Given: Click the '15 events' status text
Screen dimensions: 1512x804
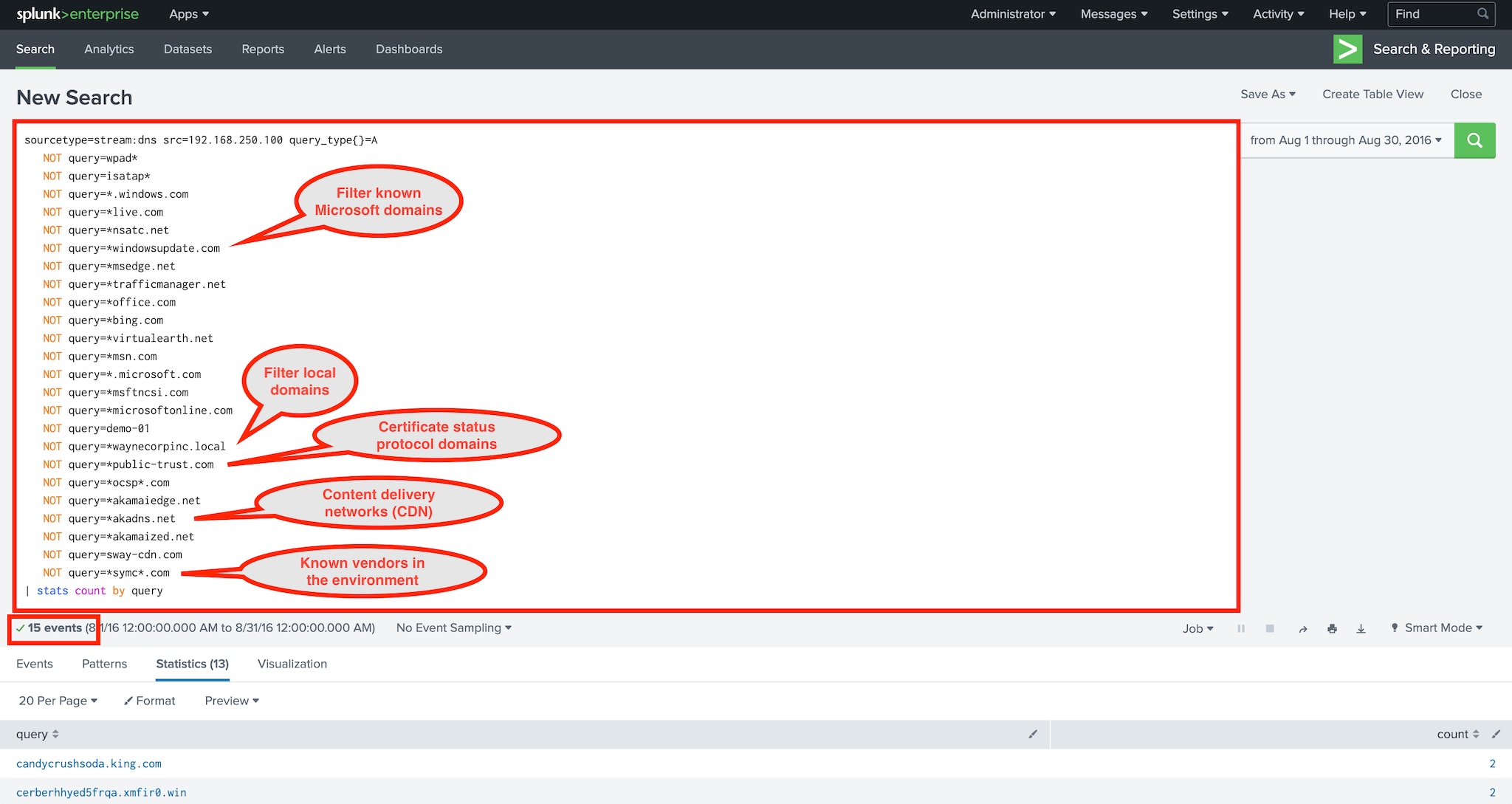Looking at the screenshot, I should [55, 628].
